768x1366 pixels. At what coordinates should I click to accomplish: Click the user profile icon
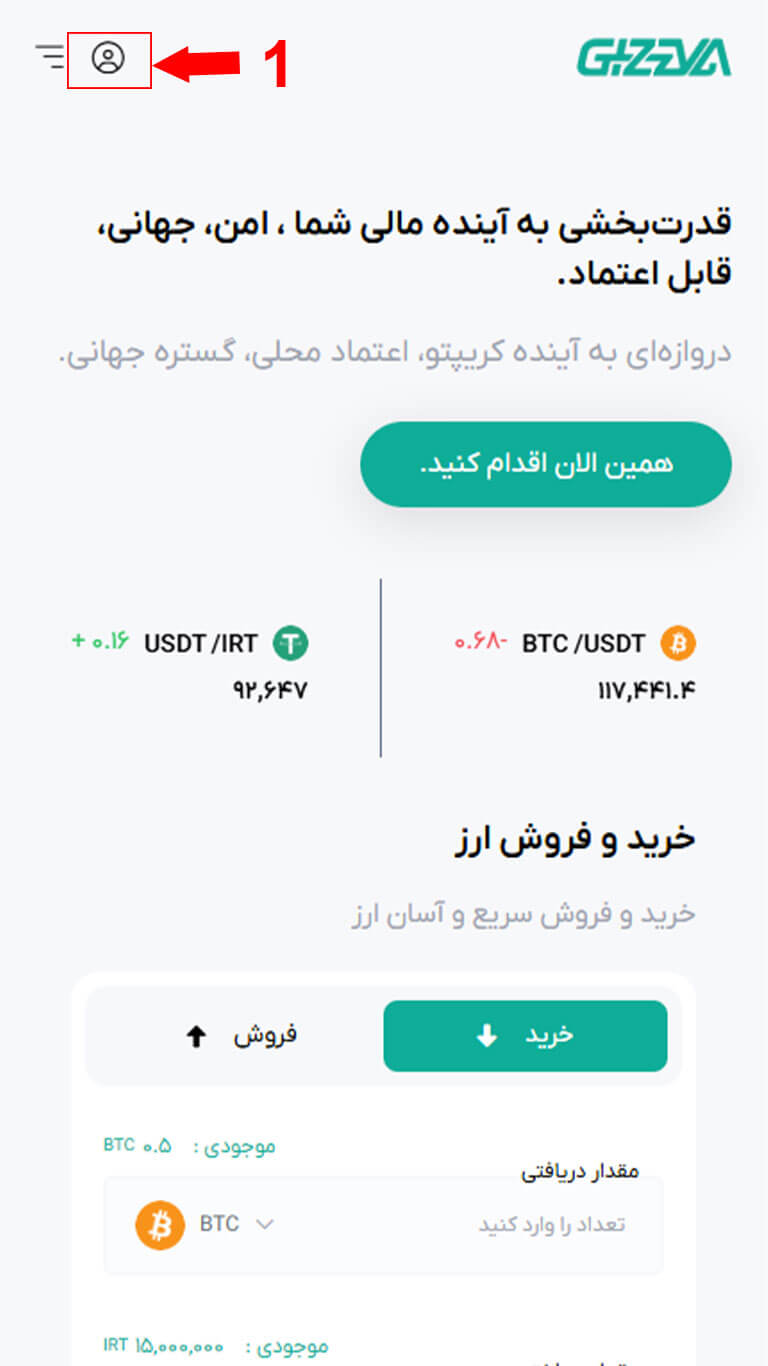108,58
